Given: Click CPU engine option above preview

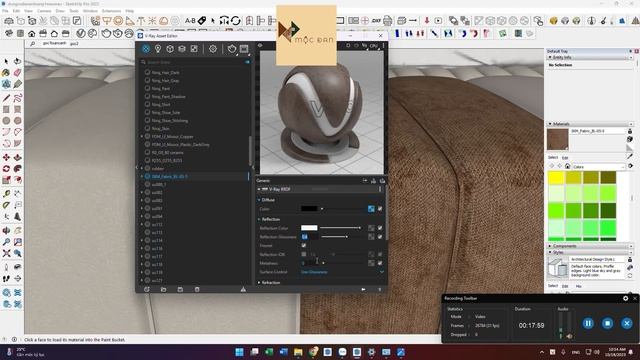Looking at the screenshot, I should point(373,46).
